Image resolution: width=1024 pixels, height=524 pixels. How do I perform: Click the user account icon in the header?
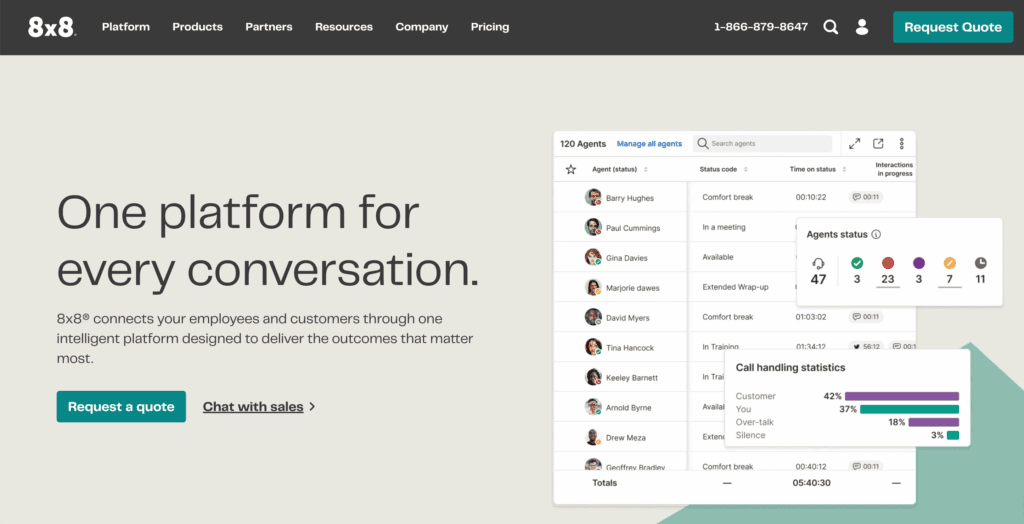pos(862,27)
